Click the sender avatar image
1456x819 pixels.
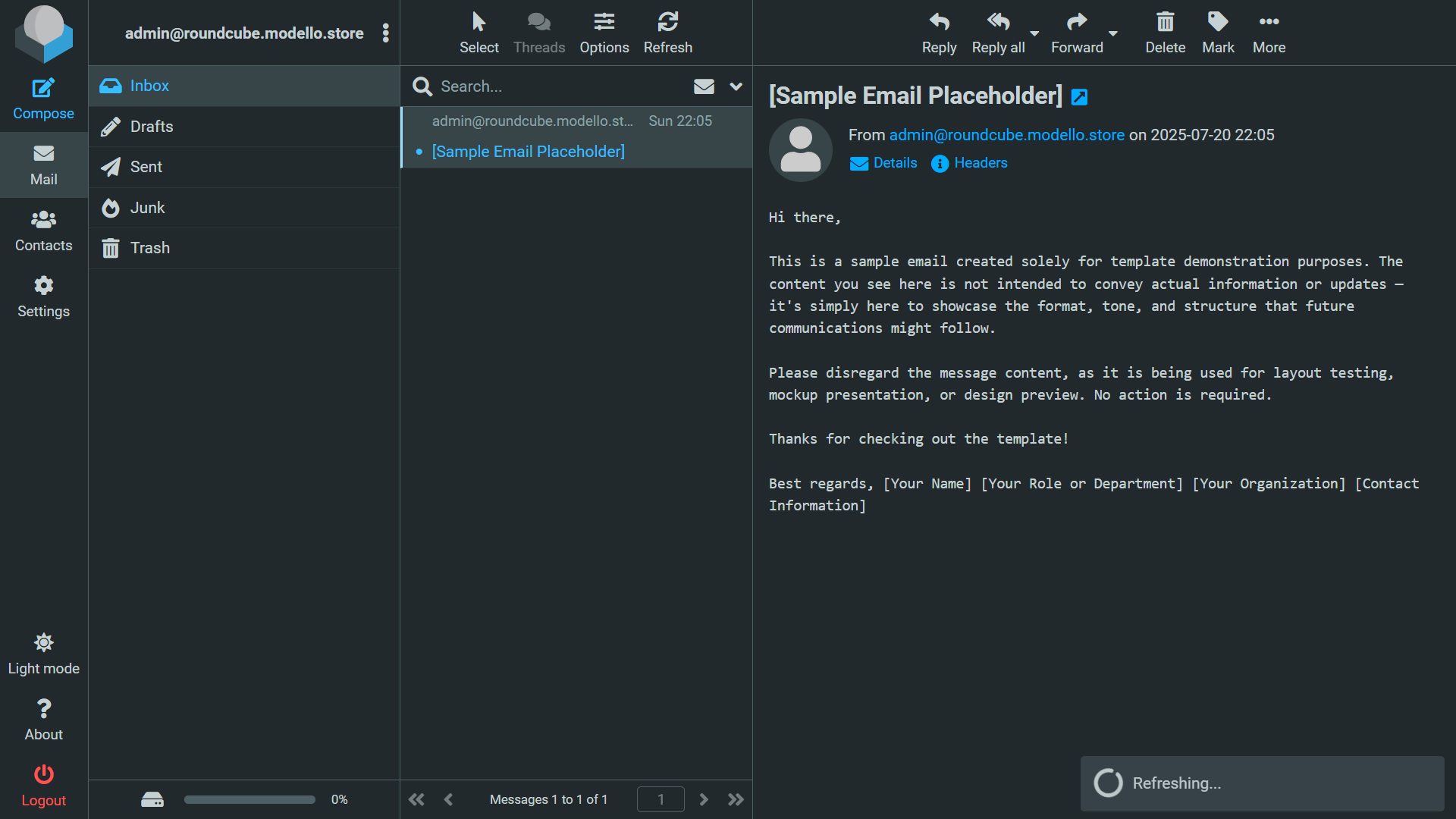click(x=801, y=149)
